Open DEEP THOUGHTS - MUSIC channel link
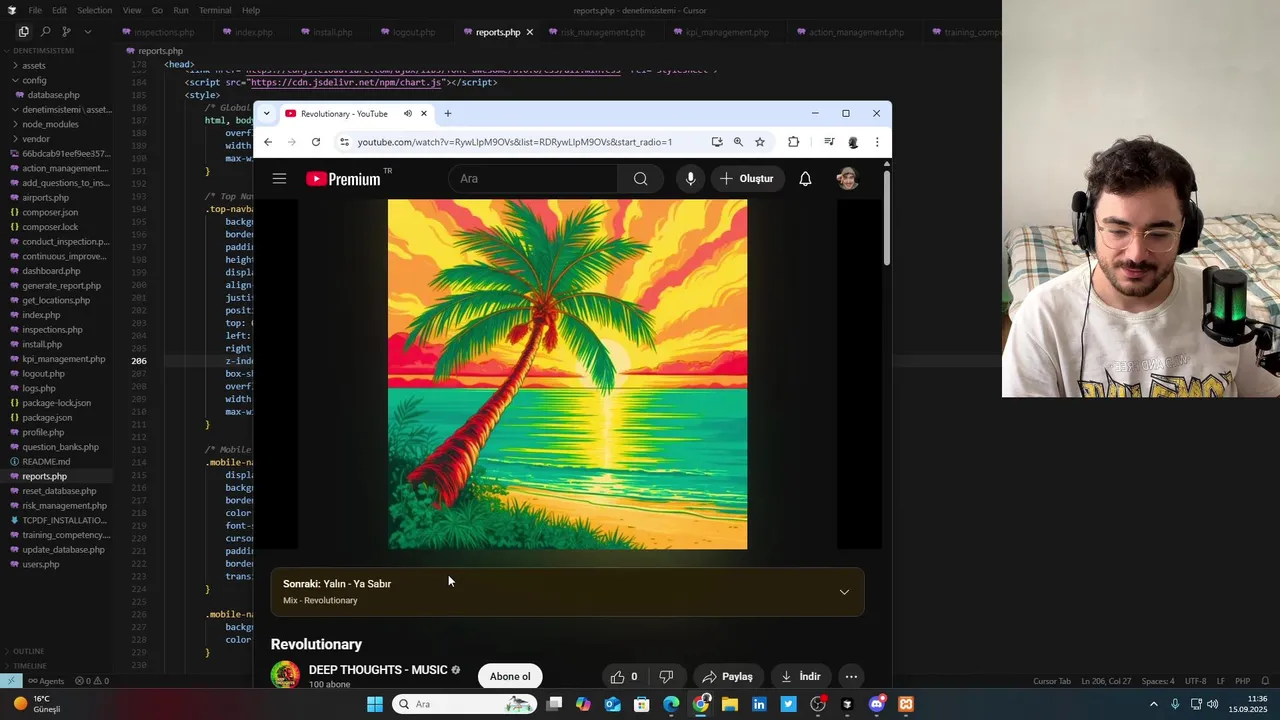The image size is (1280, 720). click(x=378, y=670)
